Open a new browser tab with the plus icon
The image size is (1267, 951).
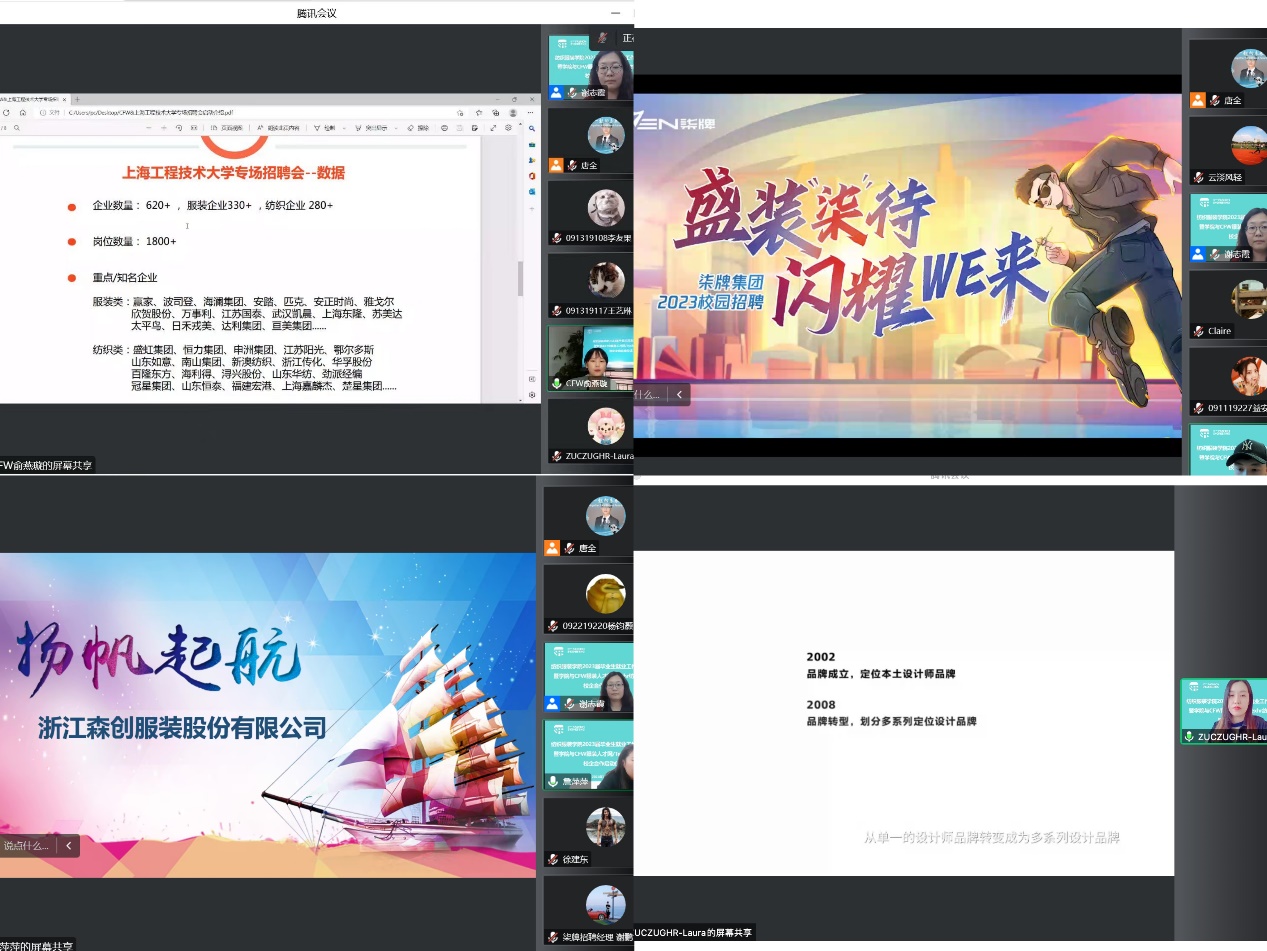(x=77, y=100)
